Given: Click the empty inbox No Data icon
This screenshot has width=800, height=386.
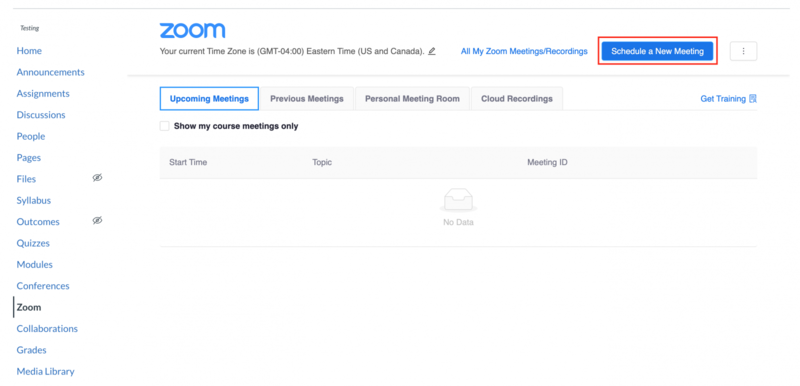Looking at the screenshot, I should pyautogui.click(x=458, y=199).
